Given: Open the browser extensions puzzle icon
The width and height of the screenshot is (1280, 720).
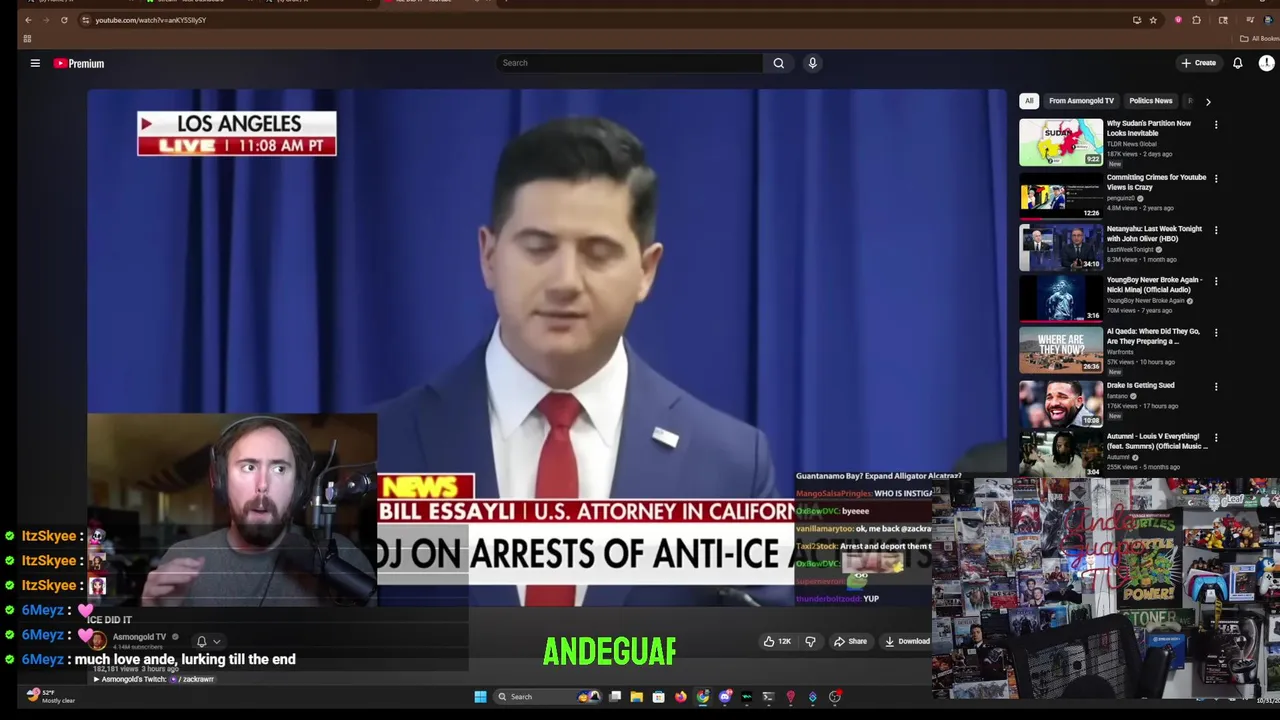Looking at the screenshot, I should coord(1196,20).
